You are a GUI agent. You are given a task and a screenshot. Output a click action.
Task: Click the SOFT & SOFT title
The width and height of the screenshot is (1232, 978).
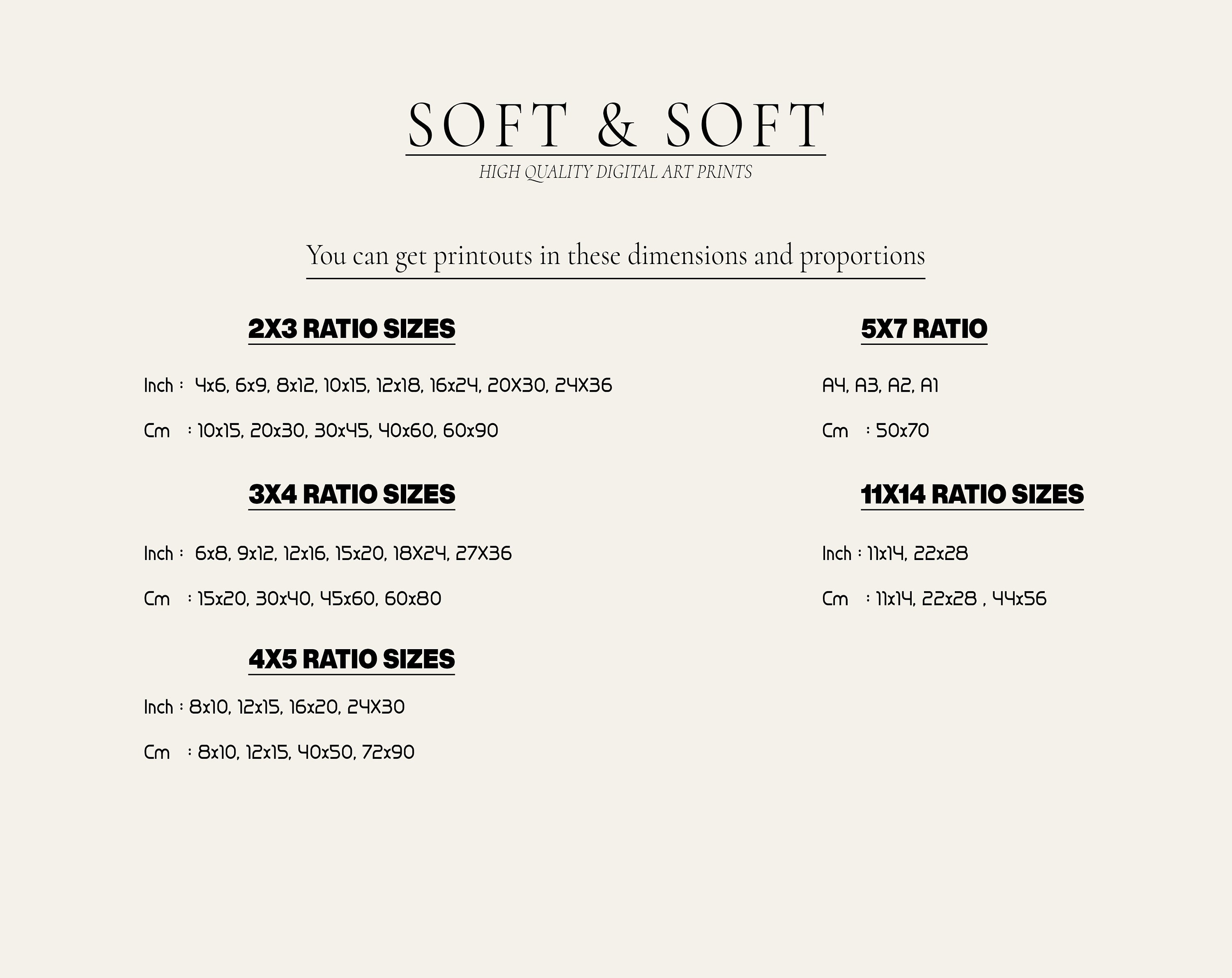pos(616,125)
